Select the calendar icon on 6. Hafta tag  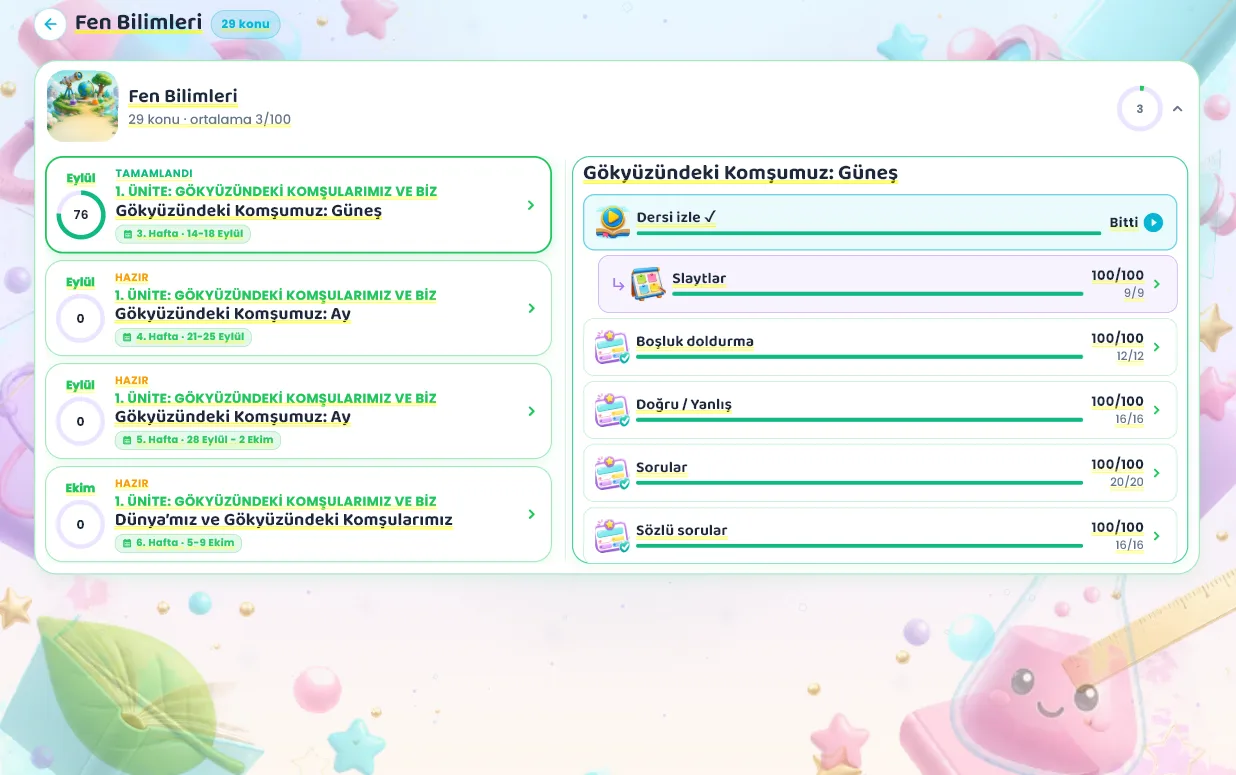127,543
